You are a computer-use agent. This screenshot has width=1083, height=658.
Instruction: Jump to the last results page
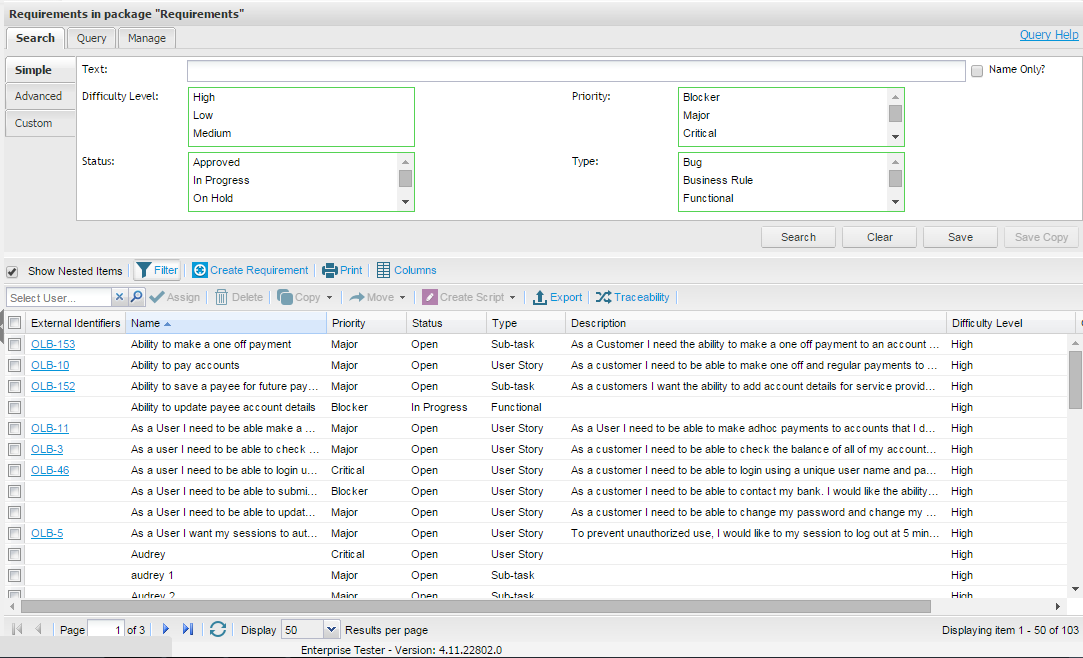[188, 630]
